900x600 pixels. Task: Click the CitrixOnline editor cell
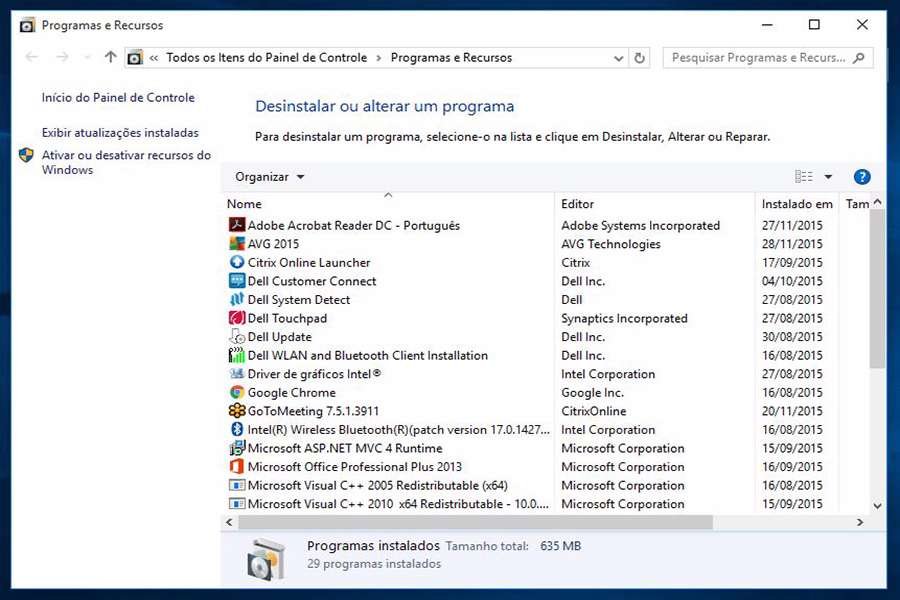point(593,411)
